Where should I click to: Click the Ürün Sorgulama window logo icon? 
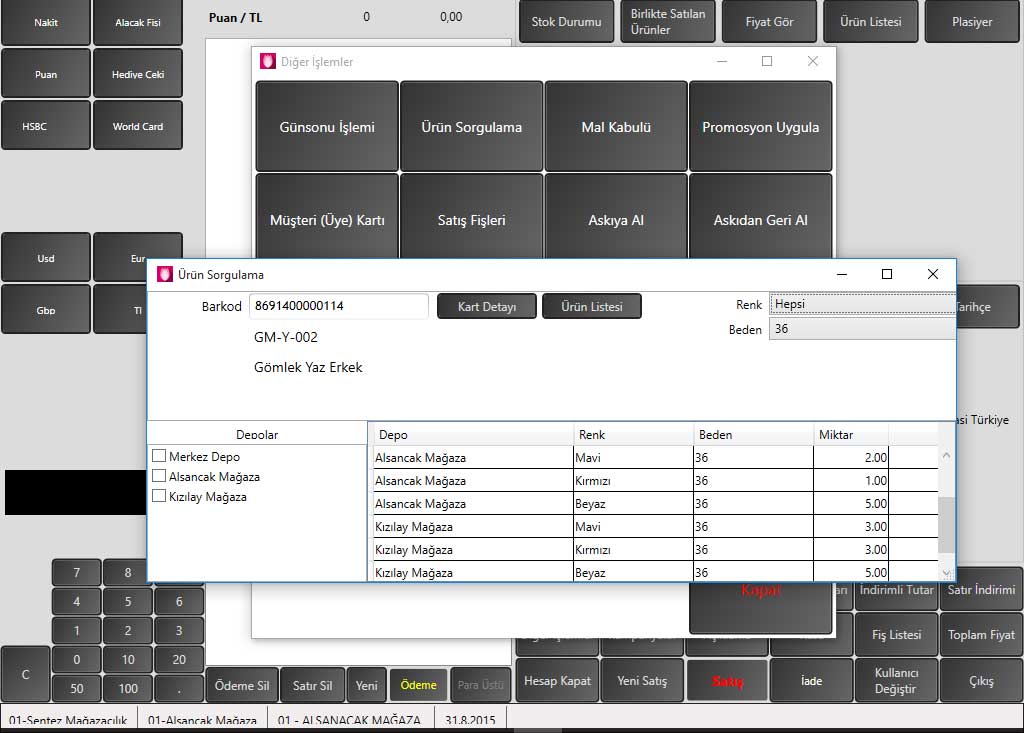(165, 274)
